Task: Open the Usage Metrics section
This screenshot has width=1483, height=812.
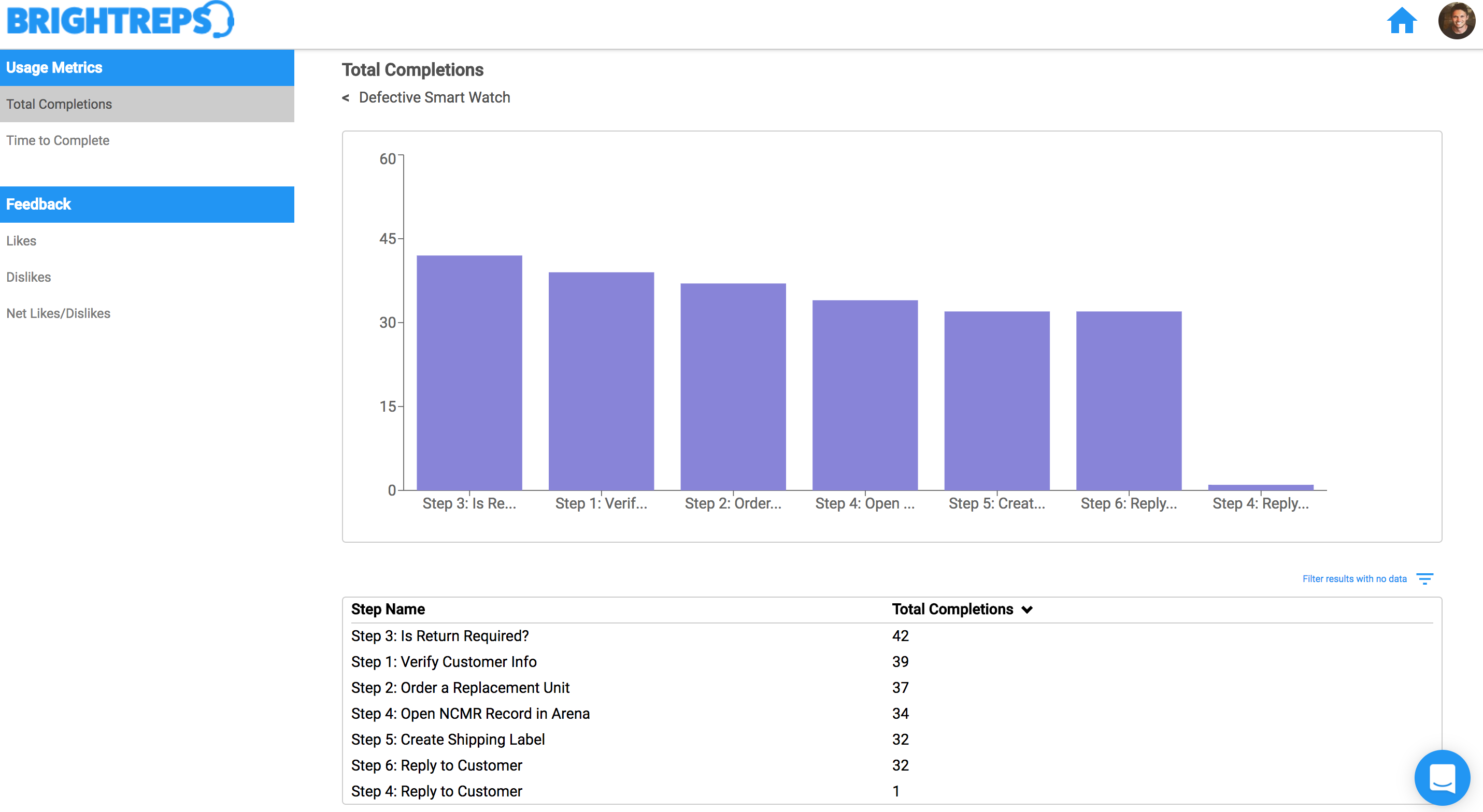Action: pos(147,68)
